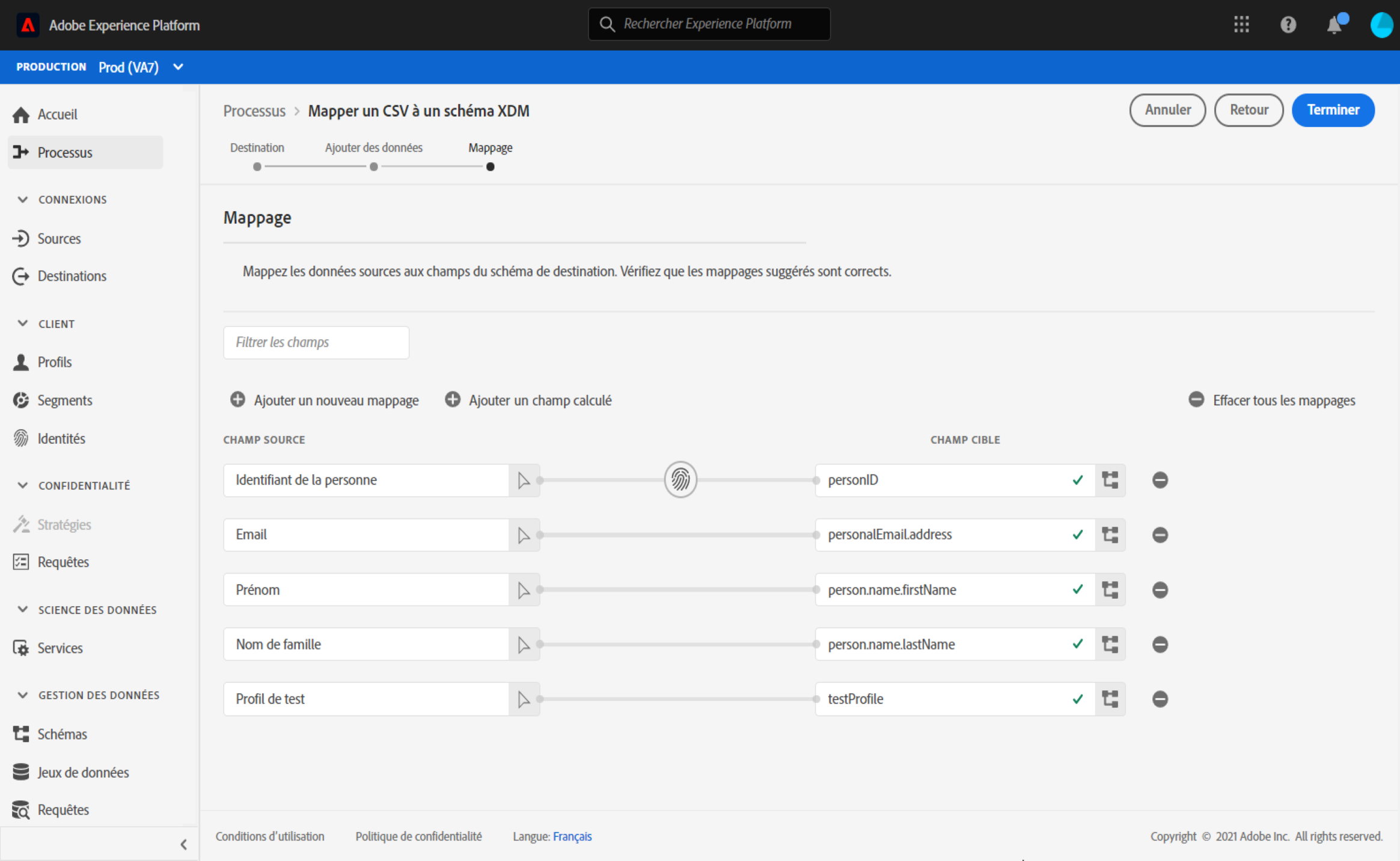
Task: Click the source picker arrow for Prénom
Action: tap(524, 590)
